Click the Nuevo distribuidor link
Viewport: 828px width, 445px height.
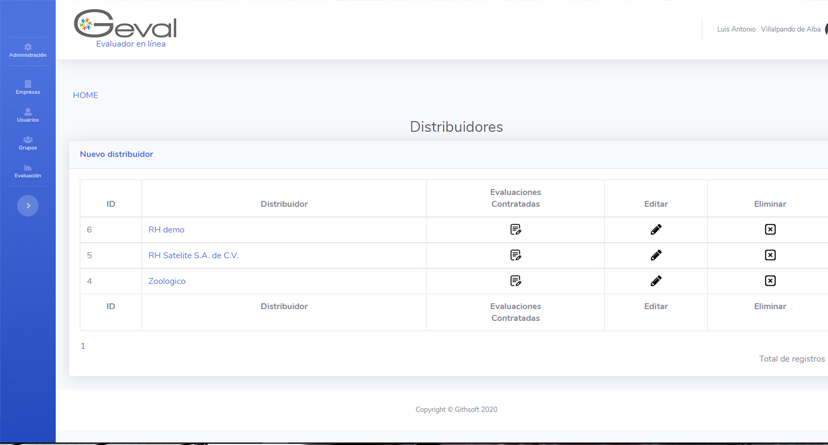116,154
